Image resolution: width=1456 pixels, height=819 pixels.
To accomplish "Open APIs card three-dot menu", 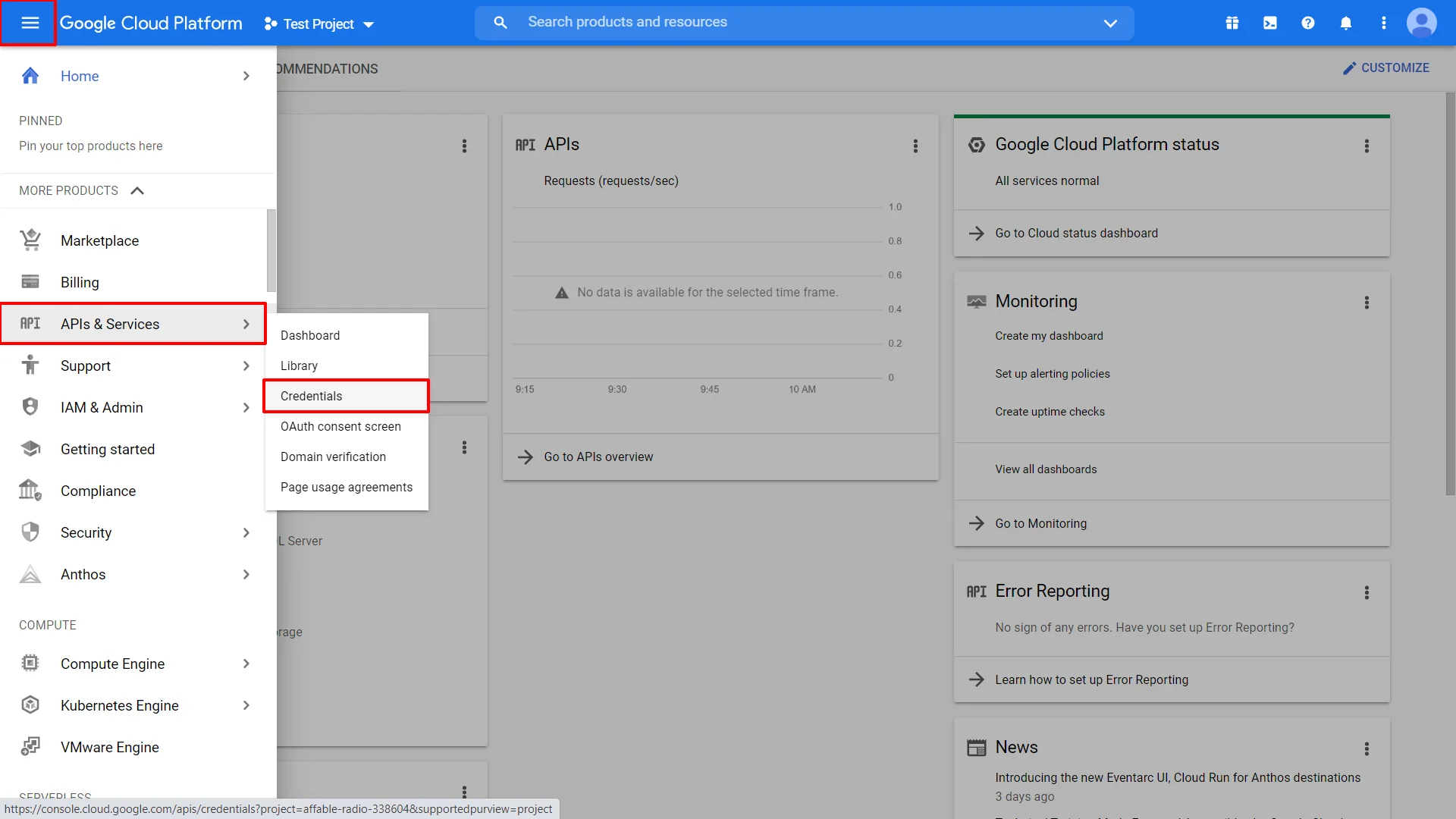I will (x=915, y=146).
